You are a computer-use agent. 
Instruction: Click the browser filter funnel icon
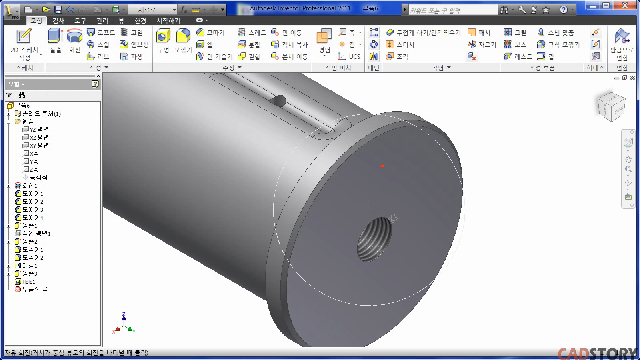[9, 95]
